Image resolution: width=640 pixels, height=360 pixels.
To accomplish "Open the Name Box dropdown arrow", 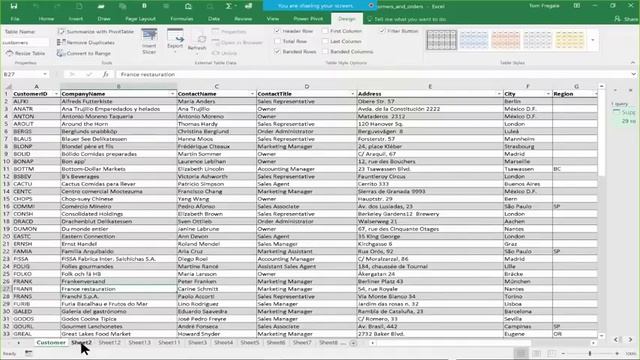I will pos(44,74).
